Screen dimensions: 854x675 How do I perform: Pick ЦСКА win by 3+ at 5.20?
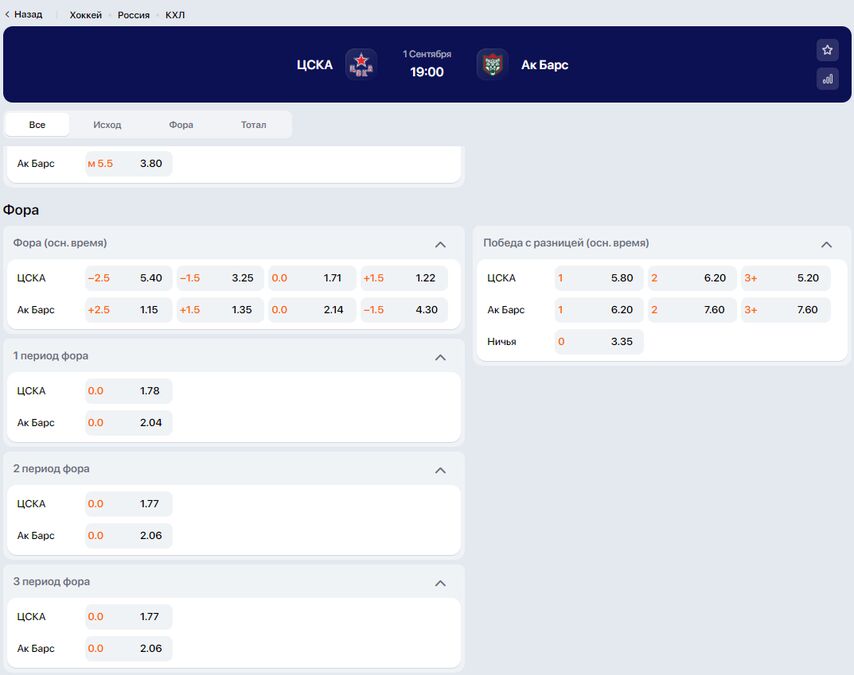pyautogui.click(x=785, y=278)
